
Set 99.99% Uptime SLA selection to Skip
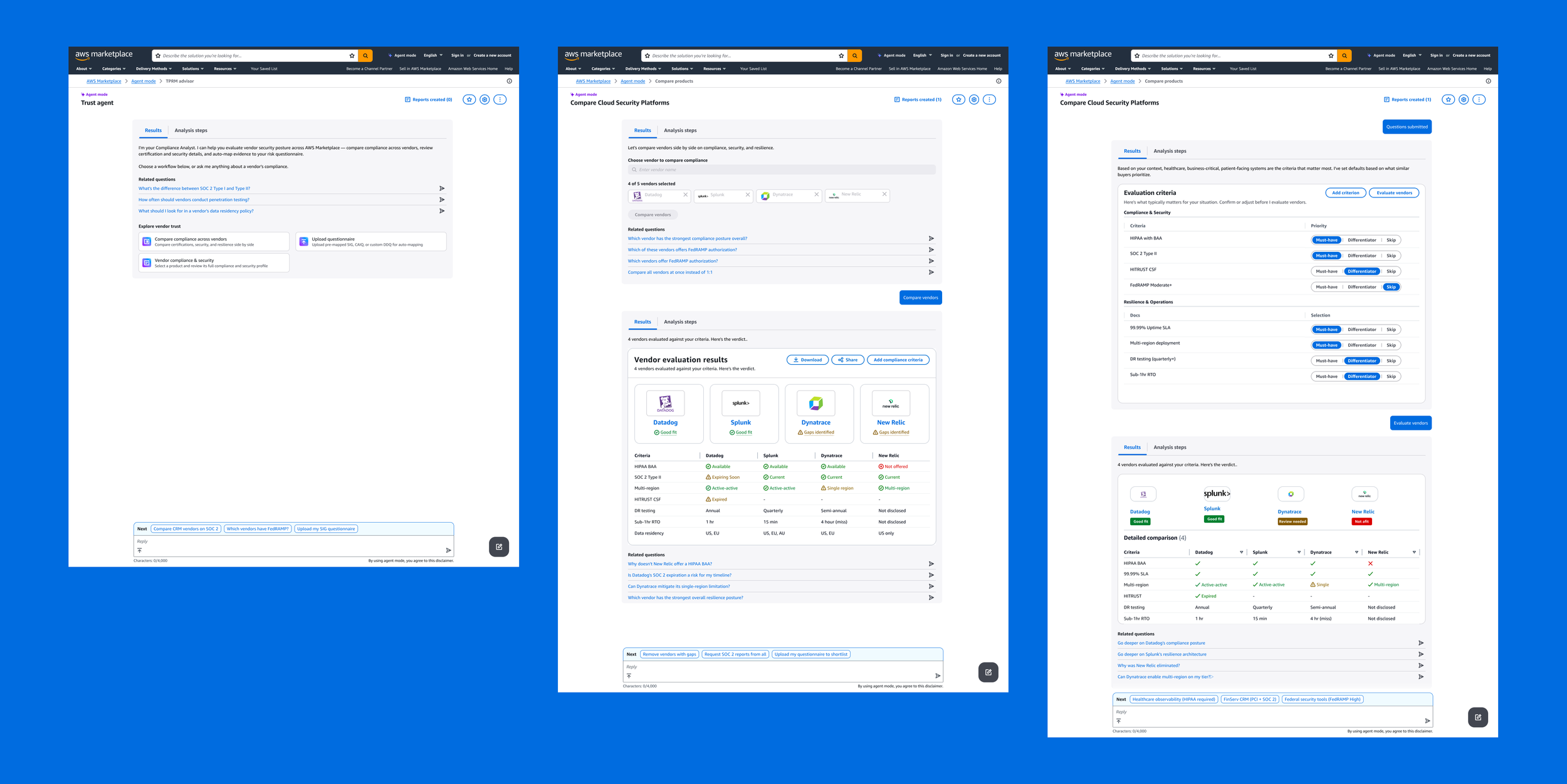point(1391,330)
